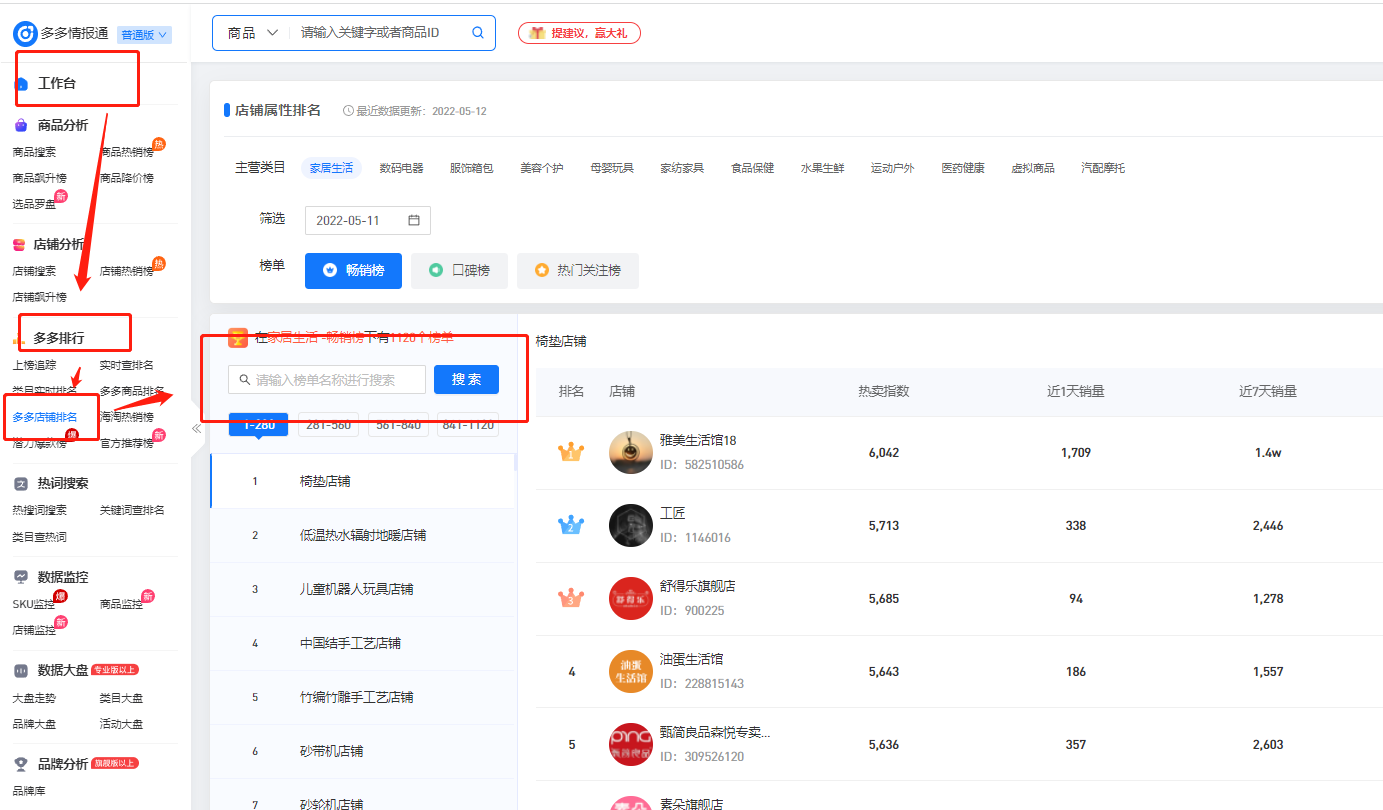Select 儿童机器人玩具店铺 in the list

pyautogui.click(x=362, y=589)
